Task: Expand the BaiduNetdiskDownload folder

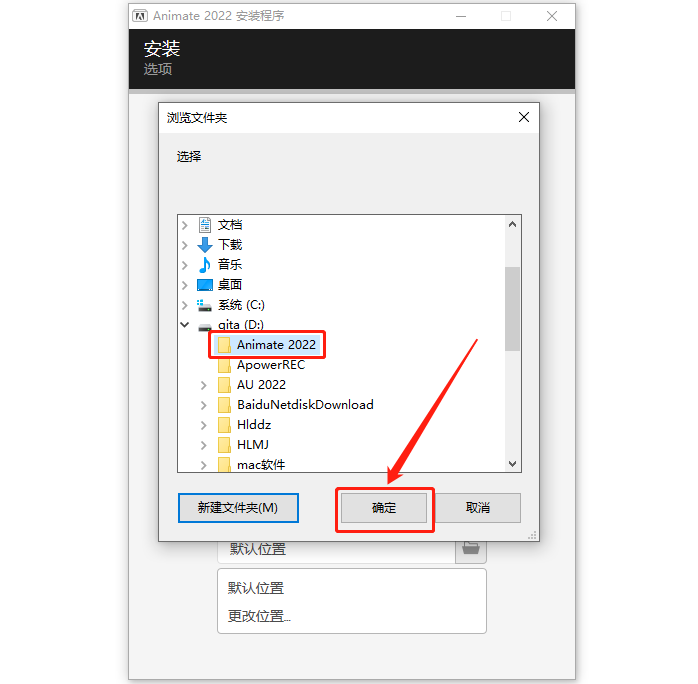Action: [203, 405]
